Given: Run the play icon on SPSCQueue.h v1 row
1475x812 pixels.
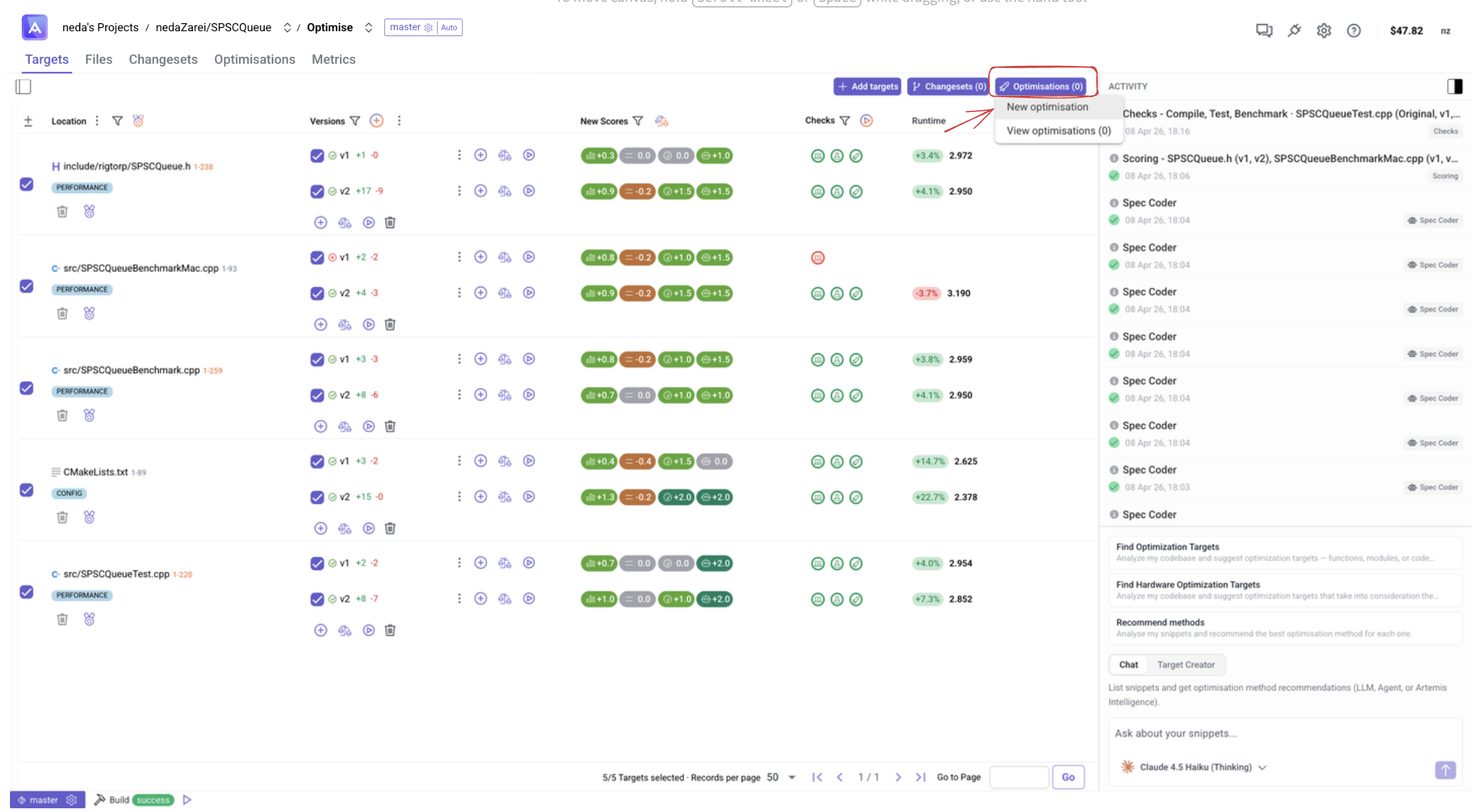Looking at the screenshot, I should tap(529, 155).
